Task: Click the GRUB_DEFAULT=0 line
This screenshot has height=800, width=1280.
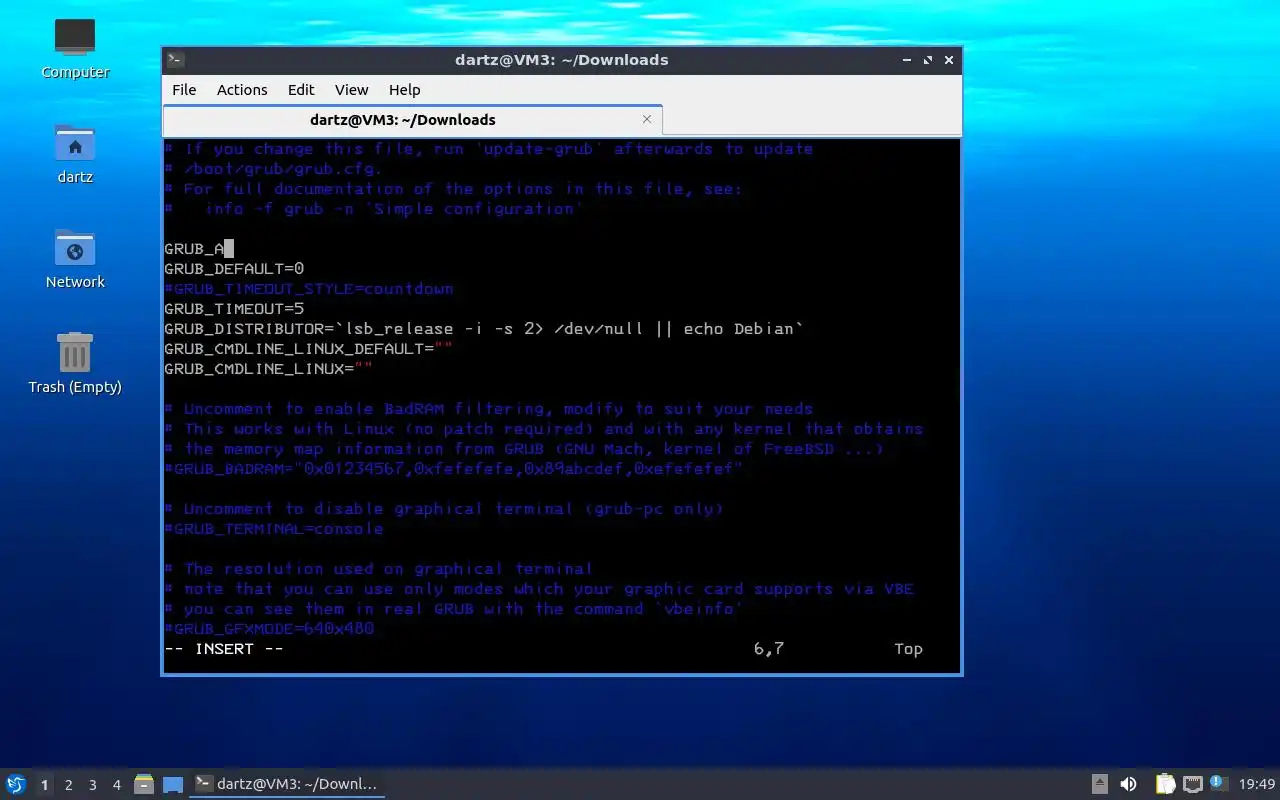Action: pyautogui.click(x=234, y=269)
